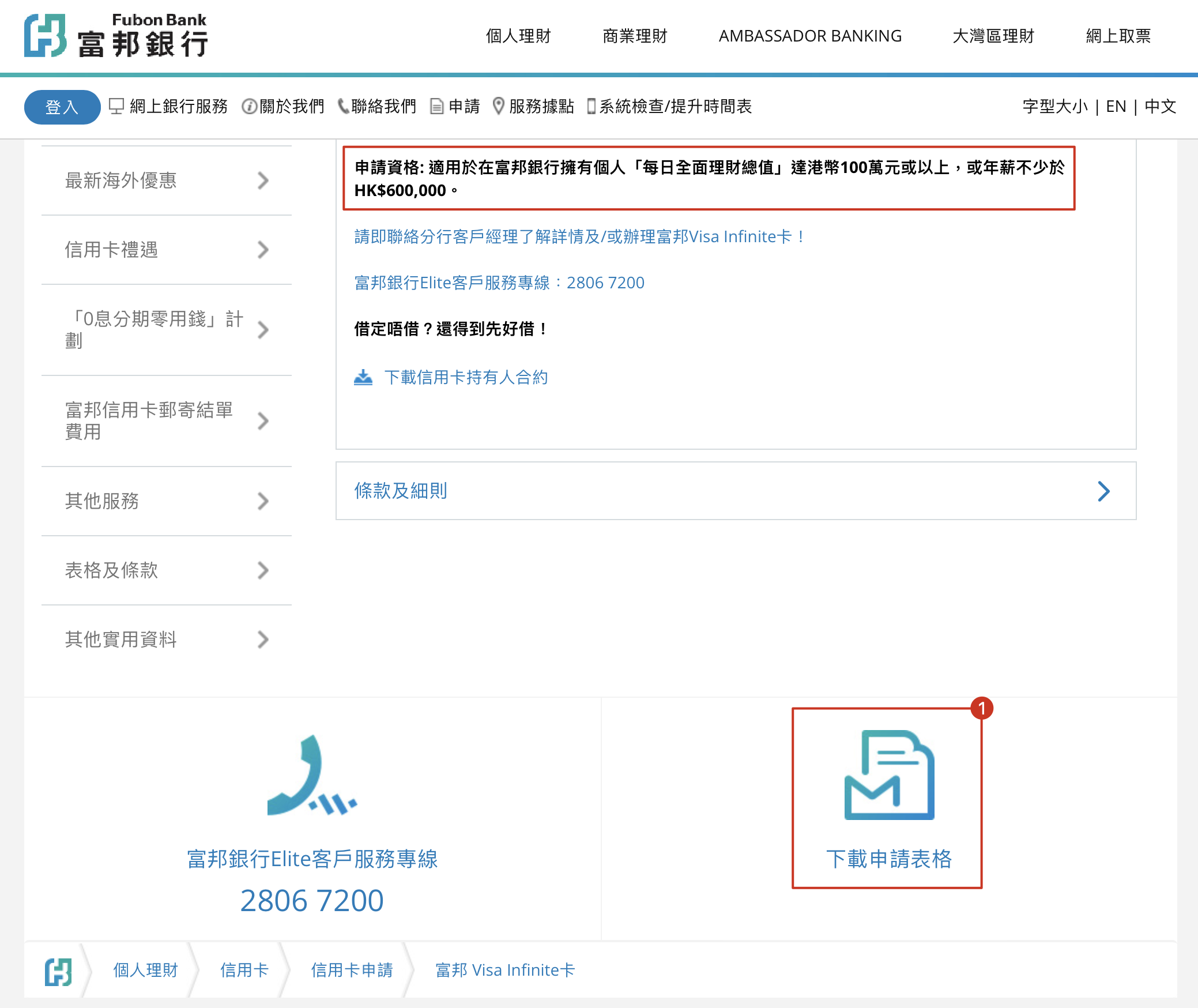The image size is (1198, 1008).
Task: Expand the 條款及細則 section arrow
Action: (x=1103, y=491)
